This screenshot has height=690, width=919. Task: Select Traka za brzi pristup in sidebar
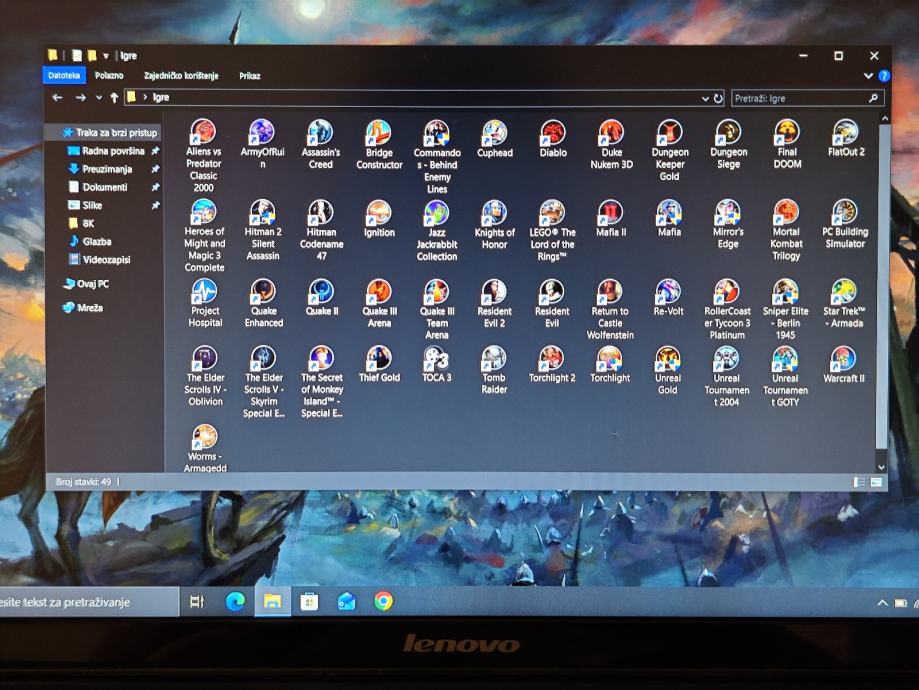109,132
